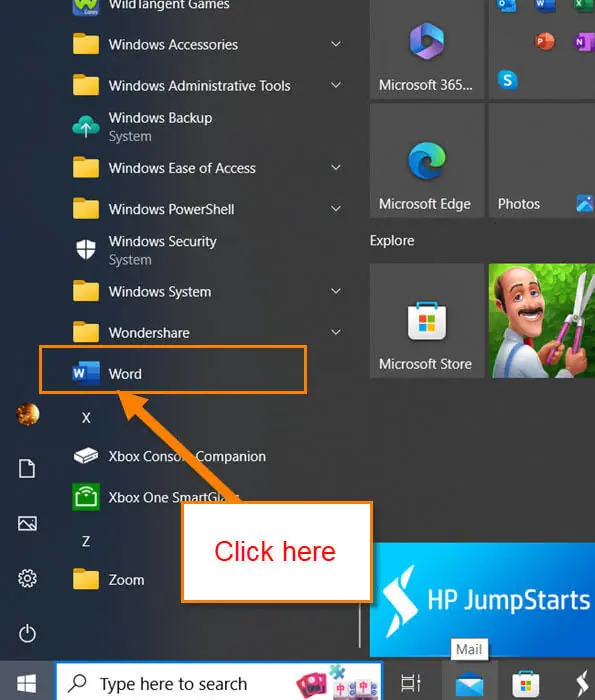This screenshot has height=700, width=595.
Task: Click the Windows Ease of Access label
Action: 182,168
